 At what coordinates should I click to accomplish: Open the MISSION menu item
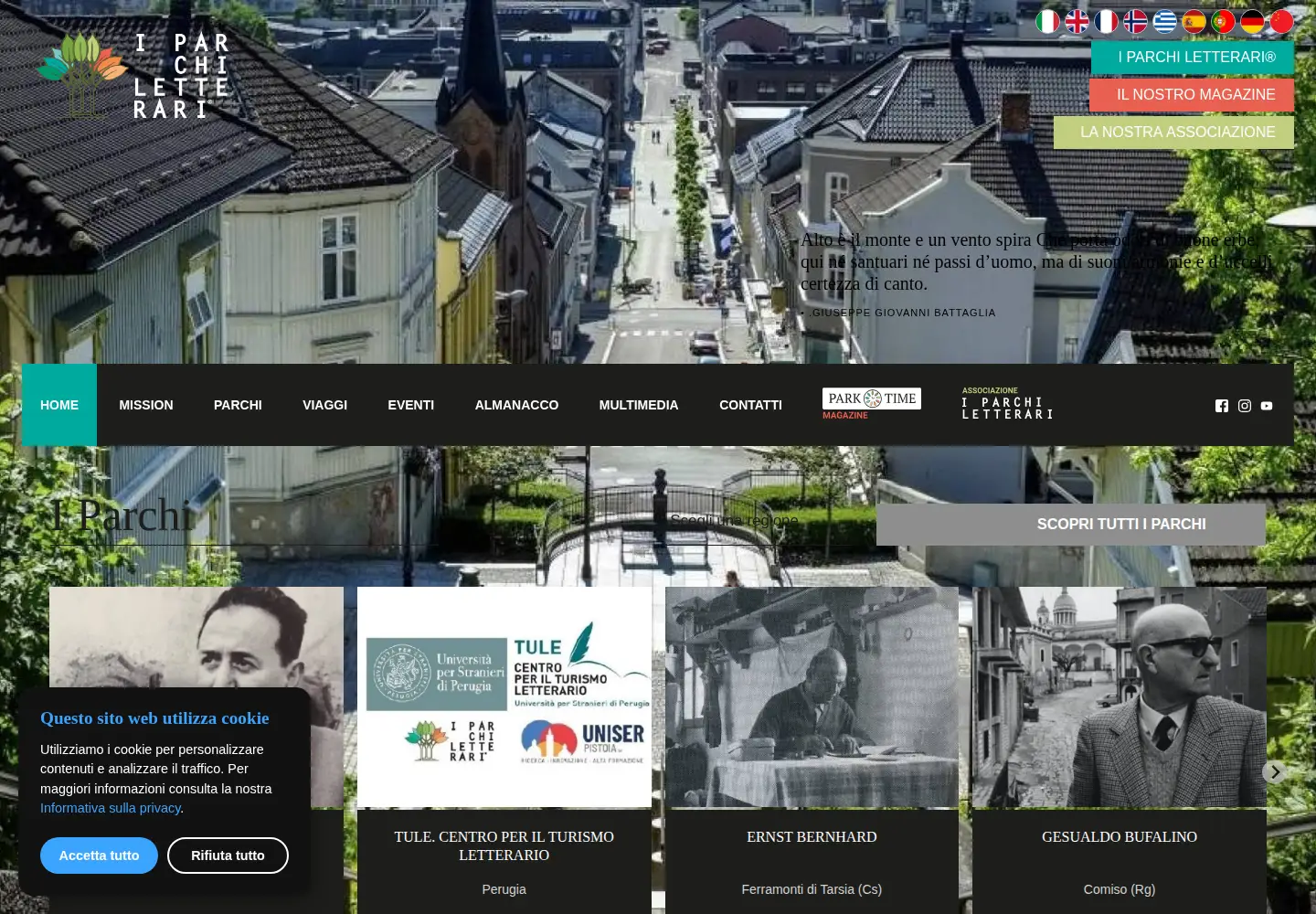click(146, 405)
